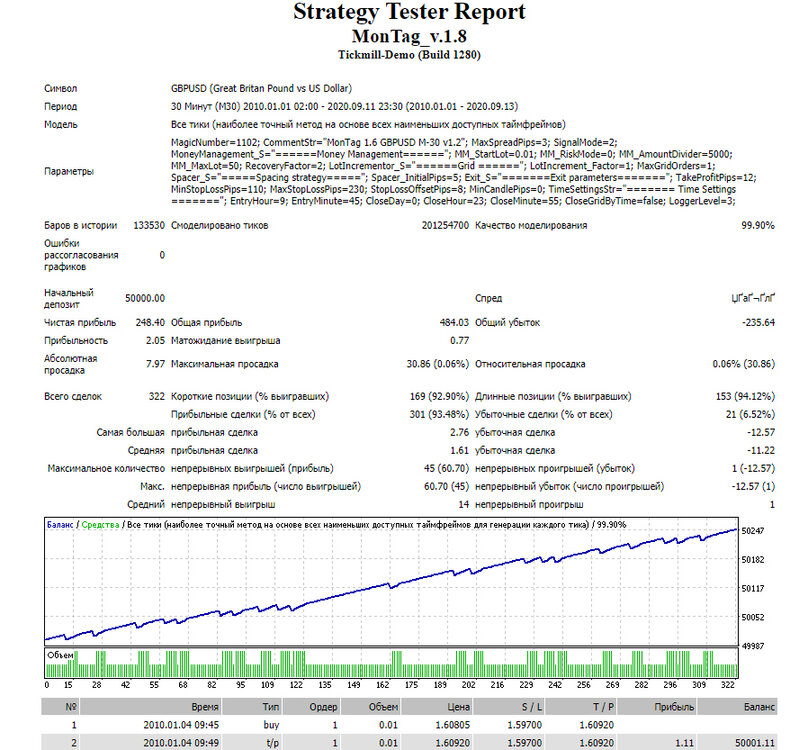Viewport: 790px width, 750px height.
Task: Click 'Tickmill-Demo (Build 1280)' subtitle
Action: 409,55
